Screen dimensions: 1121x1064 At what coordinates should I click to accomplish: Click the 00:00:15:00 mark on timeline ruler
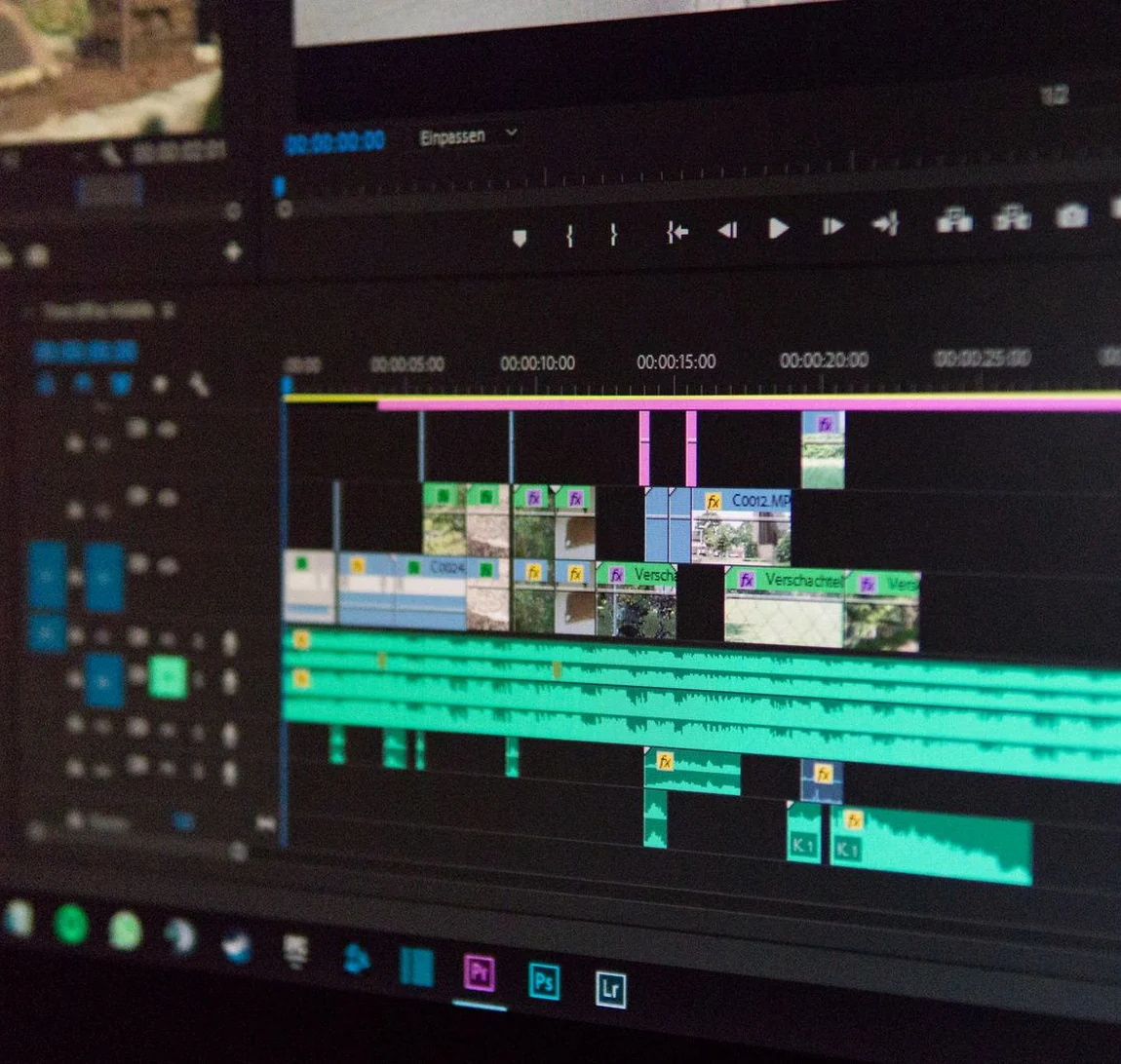click(676, 362)
